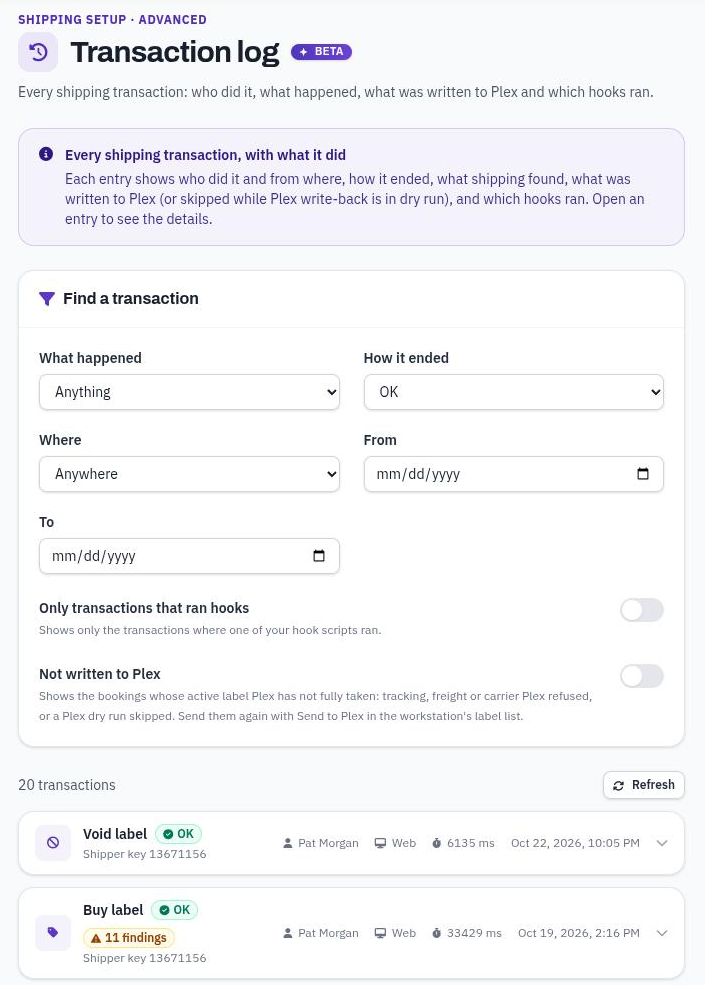Enable Only transactions that ran hooks toggle
The image size is (705, 985).
[642, 610]
